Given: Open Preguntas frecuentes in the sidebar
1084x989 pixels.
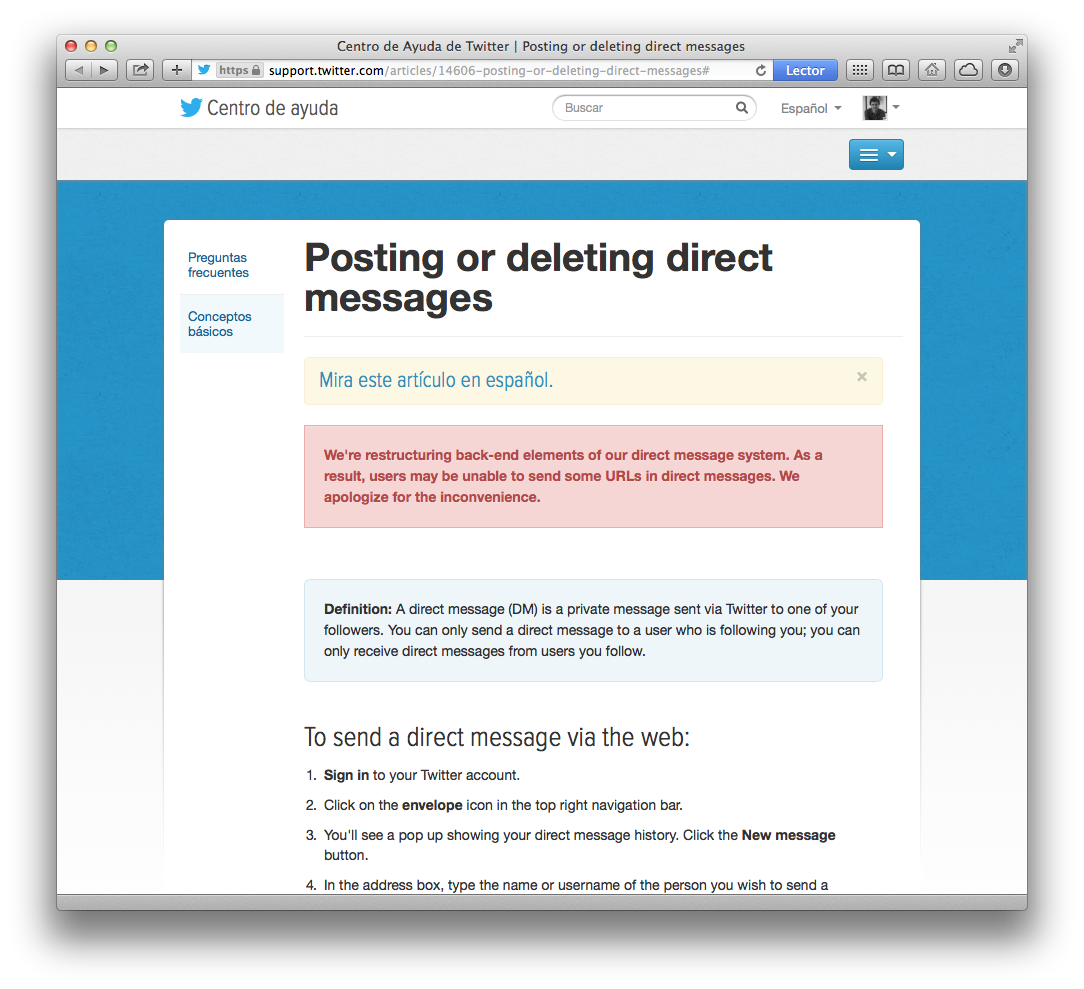Looking at the screenshot, I should 218,265.
